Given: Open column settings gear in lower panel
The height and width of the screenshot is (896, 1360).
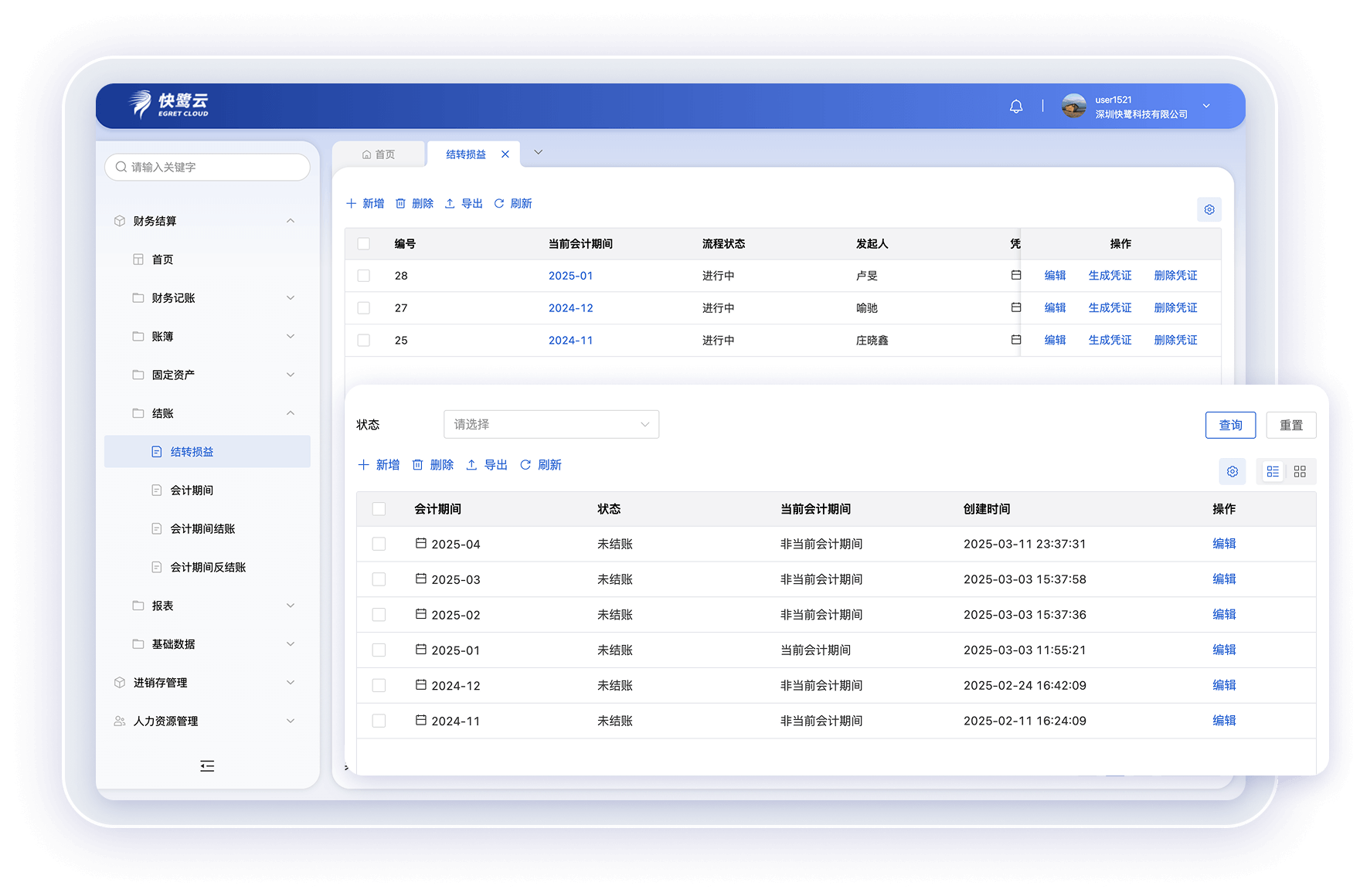Looking at the screenshot, I should pyautogui.click(x=1232, y=471).
